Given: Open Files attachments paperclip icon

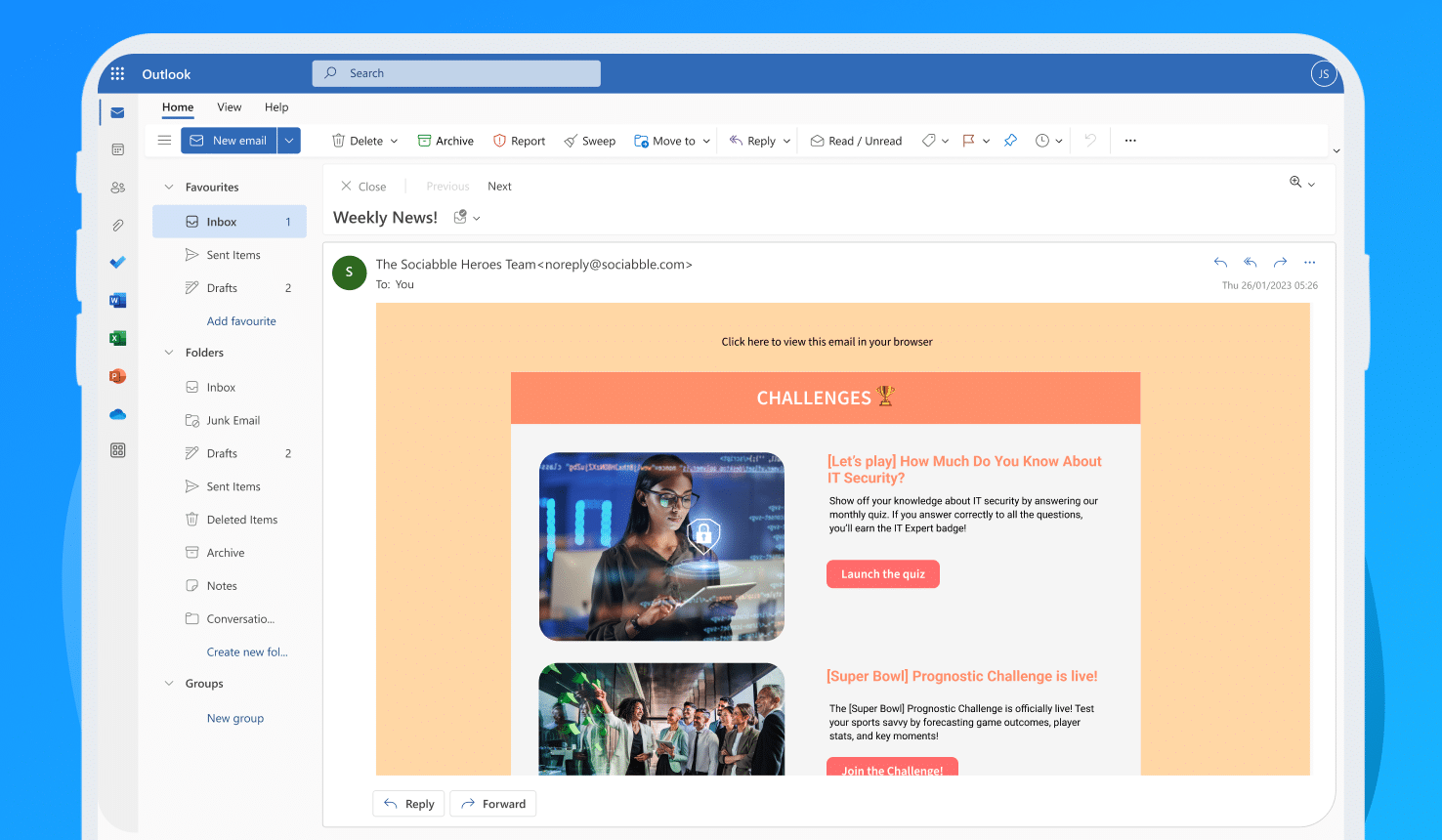Looking at the screenshot, I should (x=117, y=225).
